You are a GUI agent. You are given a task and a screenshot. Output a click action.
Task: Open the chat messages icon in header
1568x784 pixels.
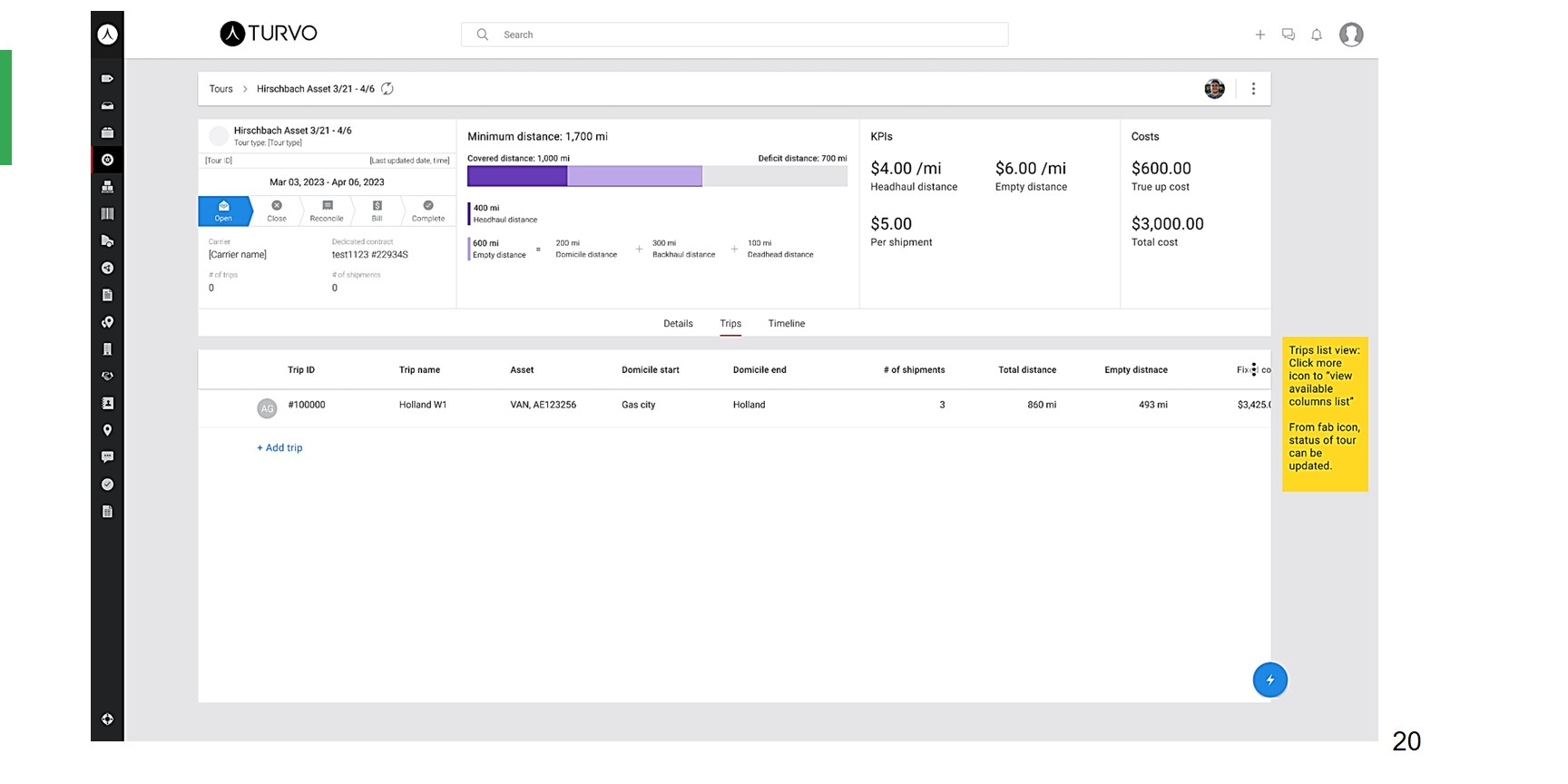[x=1288, y=34]
